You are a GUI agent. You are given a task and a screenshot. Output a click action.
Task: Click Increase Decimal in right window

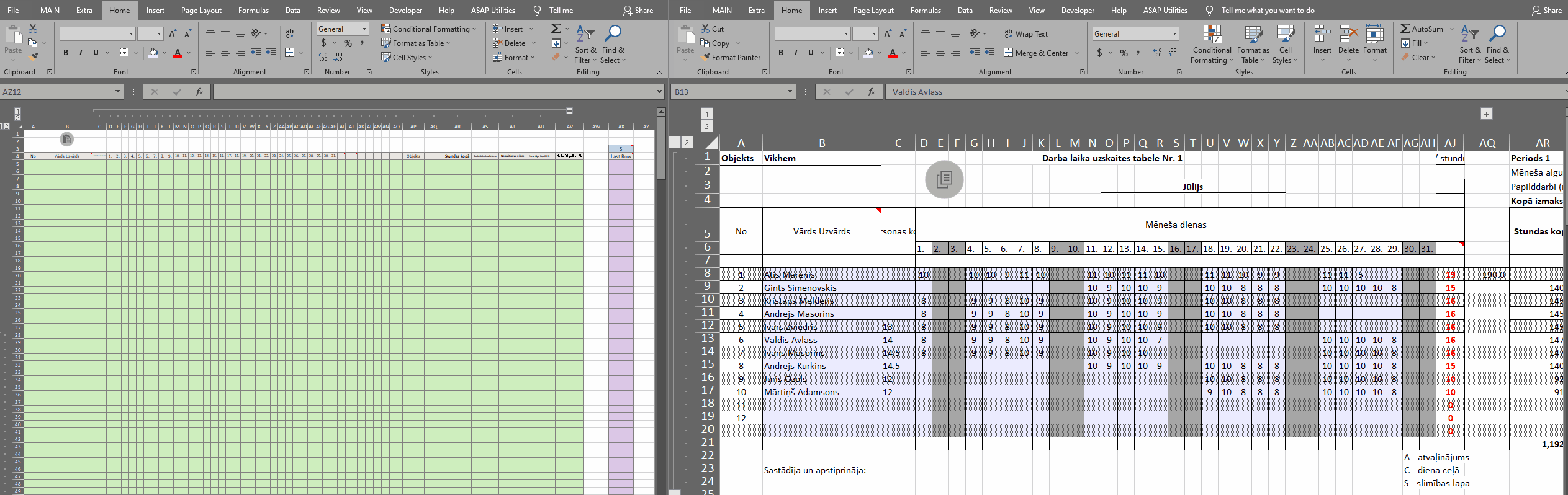(x=1157, y=53)
